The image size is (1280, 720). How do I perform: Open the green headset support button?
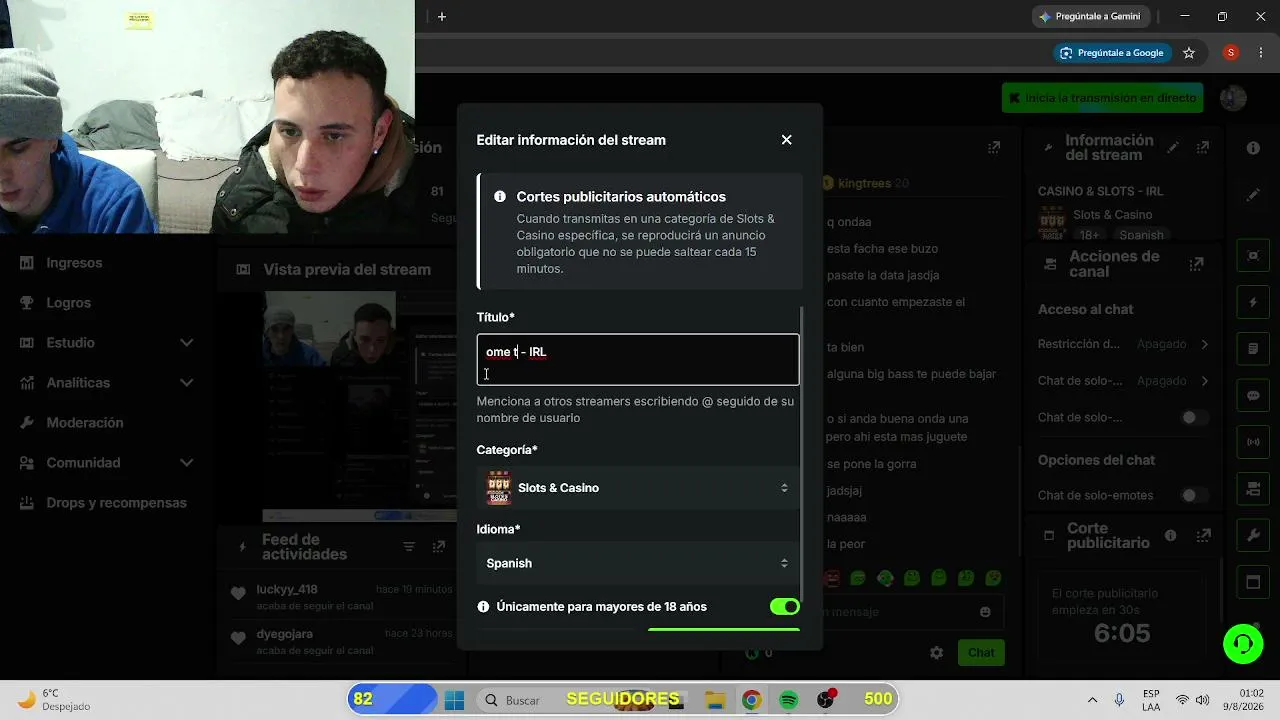tap(1243, 643)
